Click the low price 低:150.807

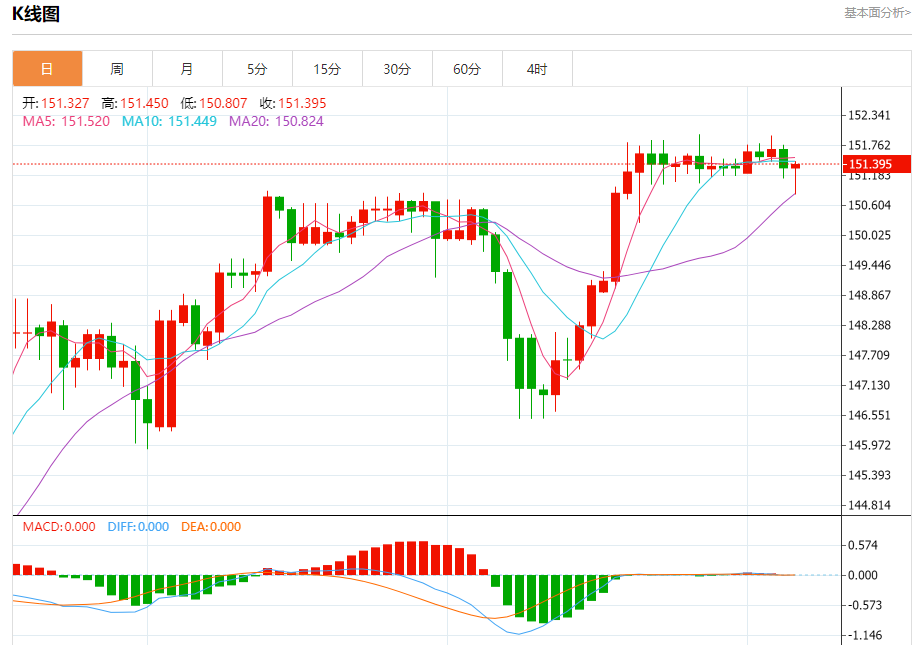tap(214, 104)
